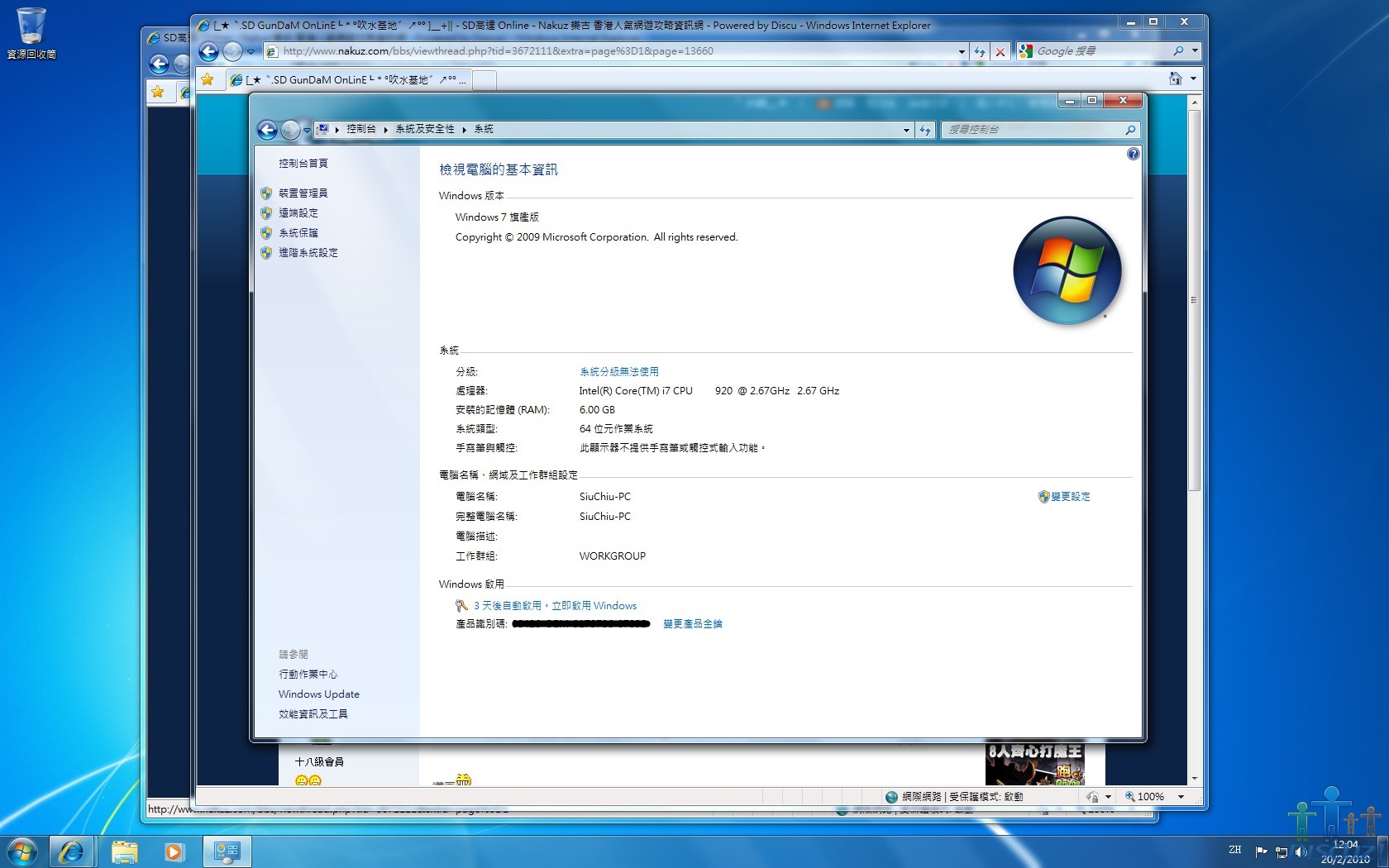Open the zoom level dropdown arrow in IE
Viewport: 1389px width, 868px height.
coord(1181,797)
